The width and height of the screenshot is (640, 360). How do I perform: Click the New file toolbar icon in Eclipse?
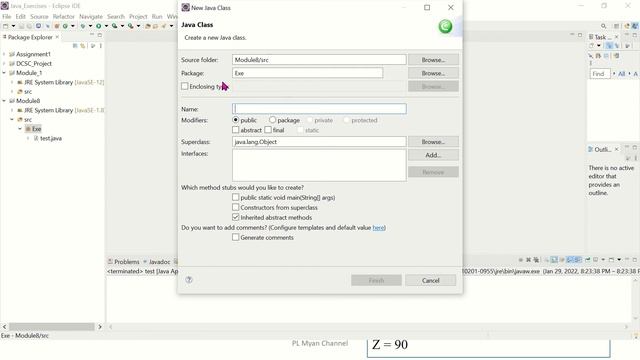tap(6, 26)
